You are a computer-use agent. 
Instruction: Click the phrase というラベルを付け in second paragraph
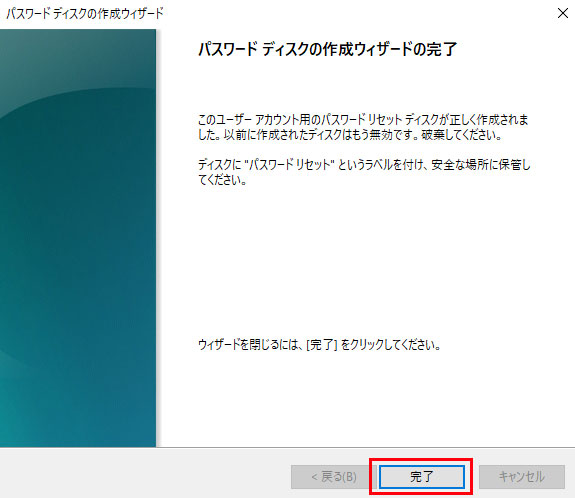381,165
